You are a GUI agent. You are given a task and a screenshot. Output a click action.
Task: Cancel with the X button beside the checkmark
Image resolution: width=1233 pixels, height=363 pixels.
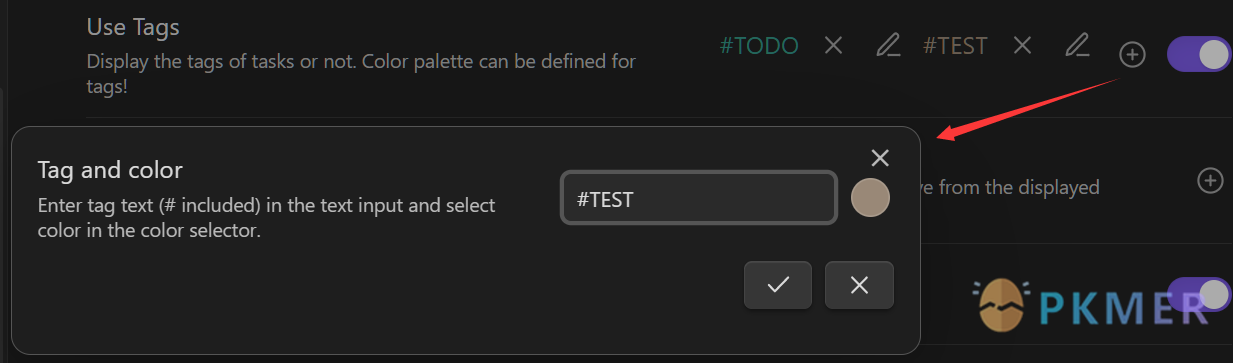(859, 285)
